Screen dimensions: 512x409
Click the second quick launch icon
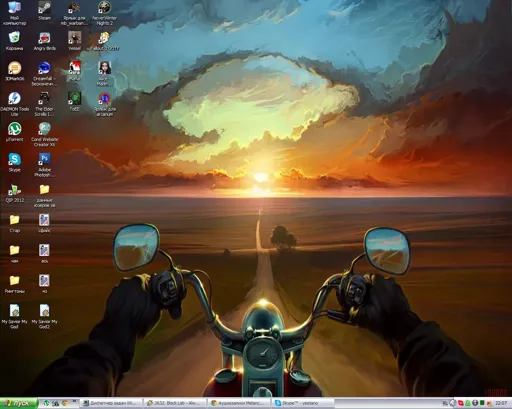pyautogui.click(x=56, y=403)
